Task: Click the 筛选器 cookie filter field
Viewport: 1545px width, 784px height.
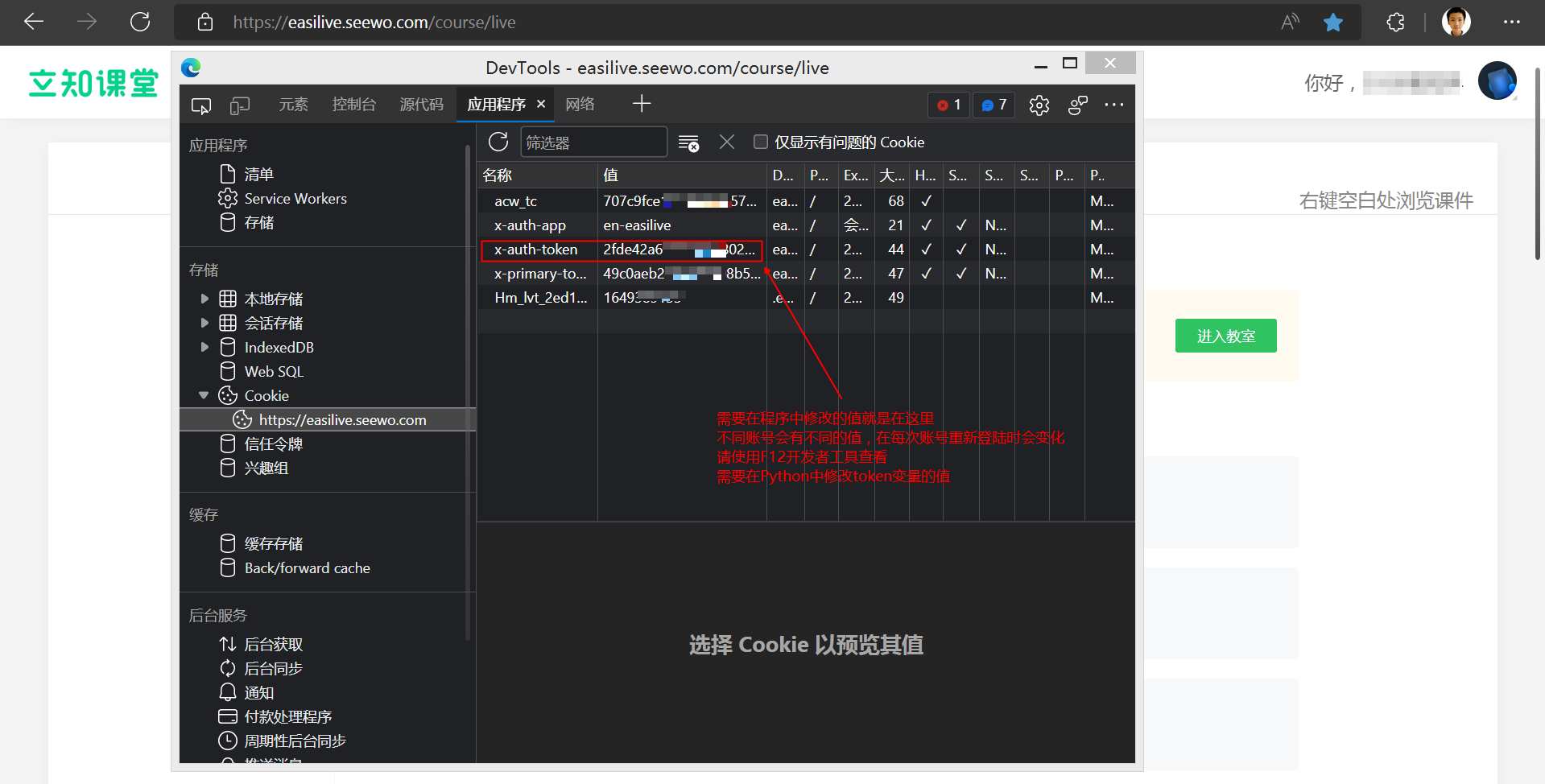Action: point(593,141)
